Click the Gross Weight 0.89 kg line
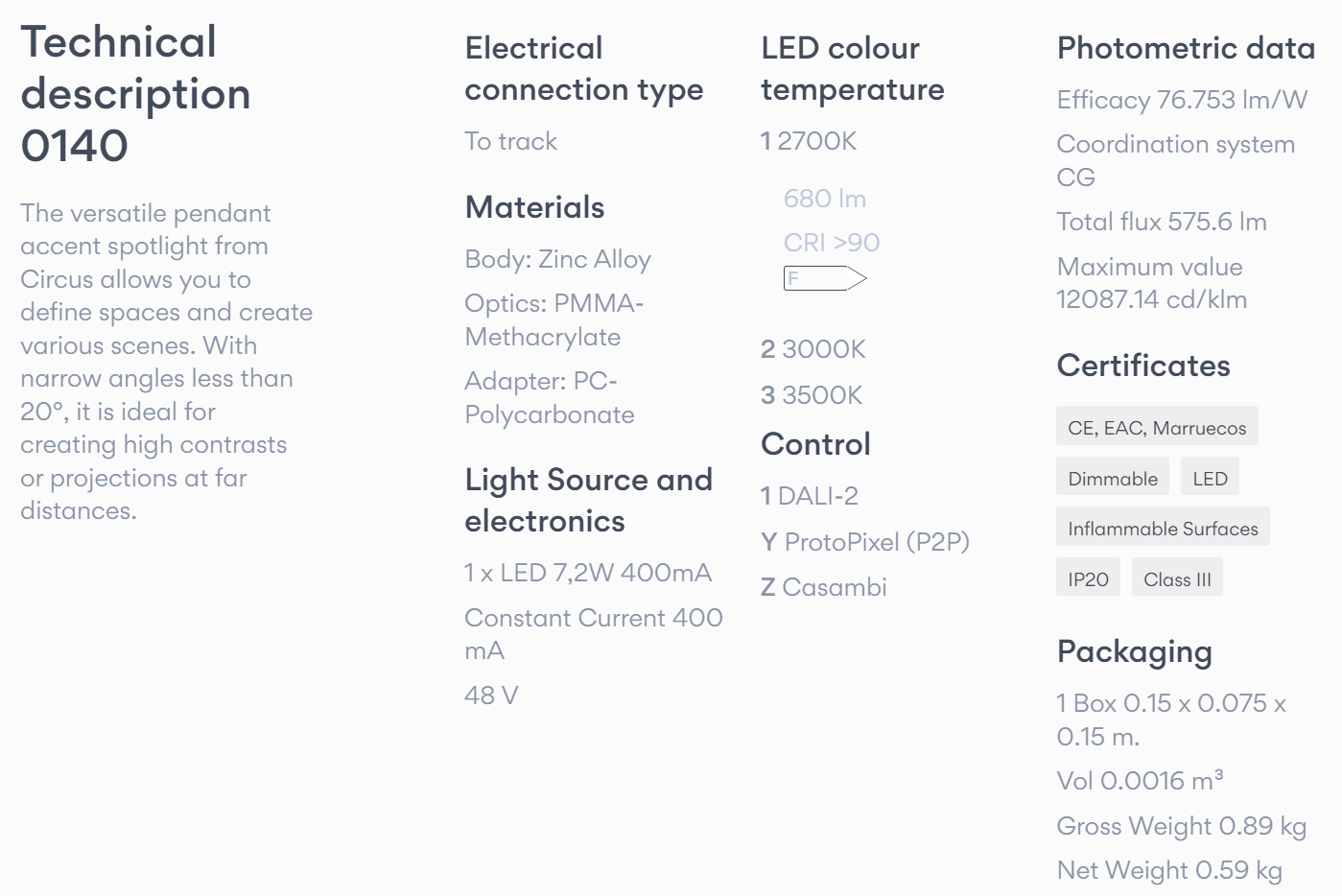Viewport: 1342px width, 896px height. pyautogui.click(x=1181, y=826)
